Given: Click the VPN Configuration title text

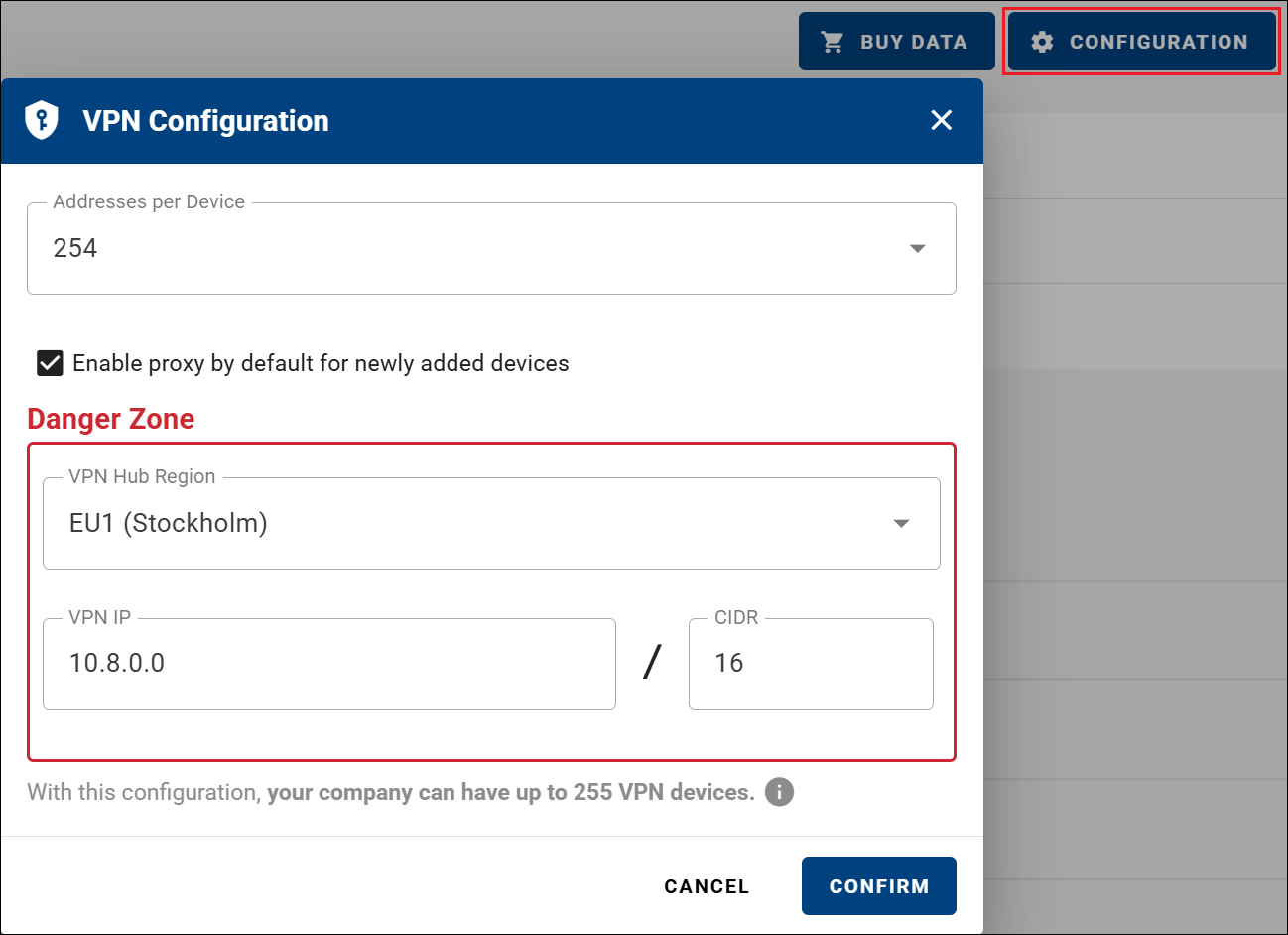Looking at the screenshot, I should pyautogui.click(x=205, y=121).
